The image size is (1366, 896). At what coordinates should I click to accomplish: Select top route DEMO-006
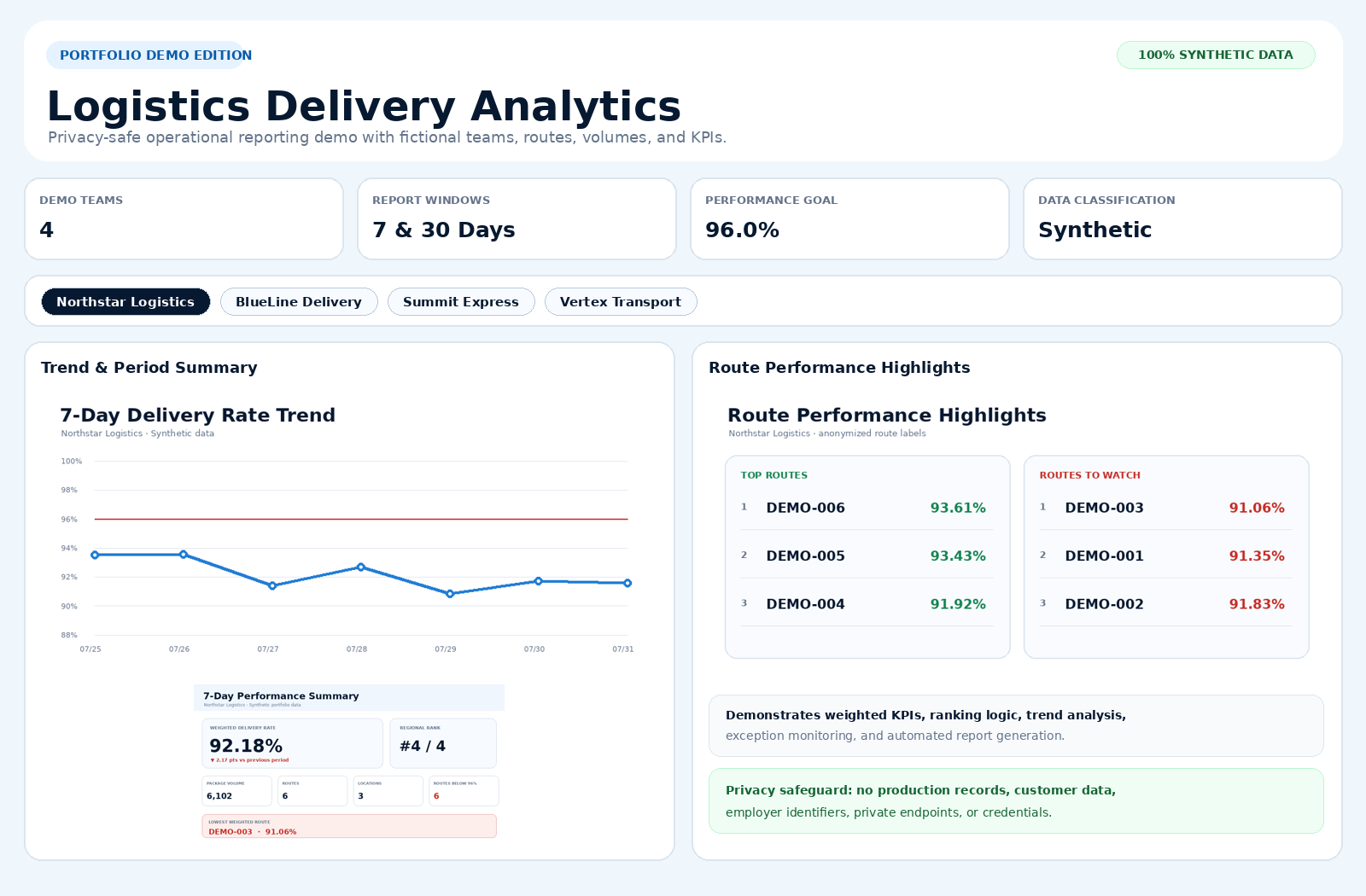[867, 508]
